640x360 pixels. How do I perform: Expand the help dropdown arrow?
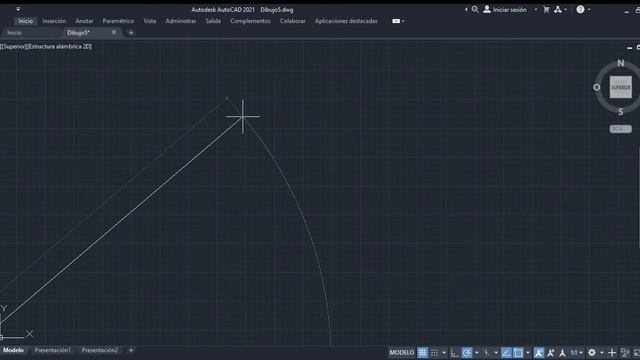589,9
